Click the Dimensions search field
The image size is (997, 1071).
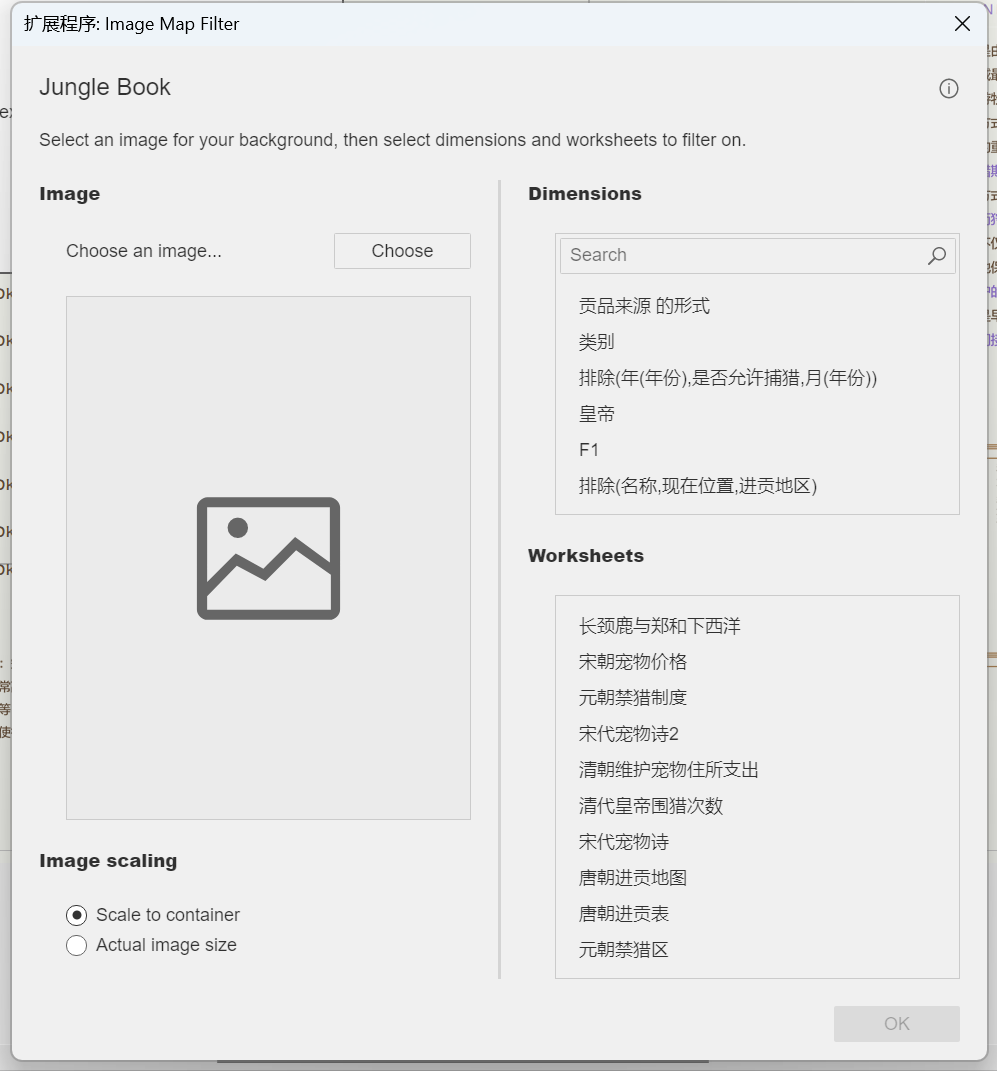click(x=740, y=256)
